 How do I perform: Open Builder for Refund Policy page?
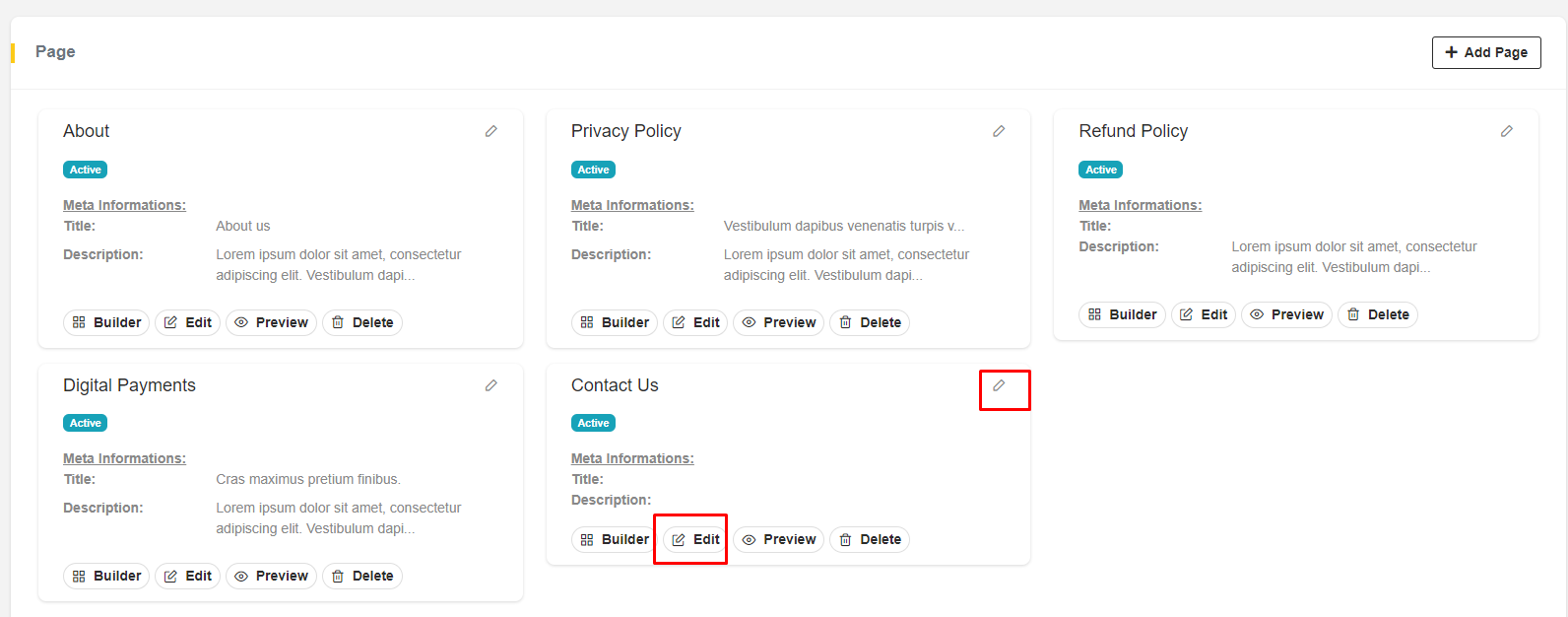1122,314
